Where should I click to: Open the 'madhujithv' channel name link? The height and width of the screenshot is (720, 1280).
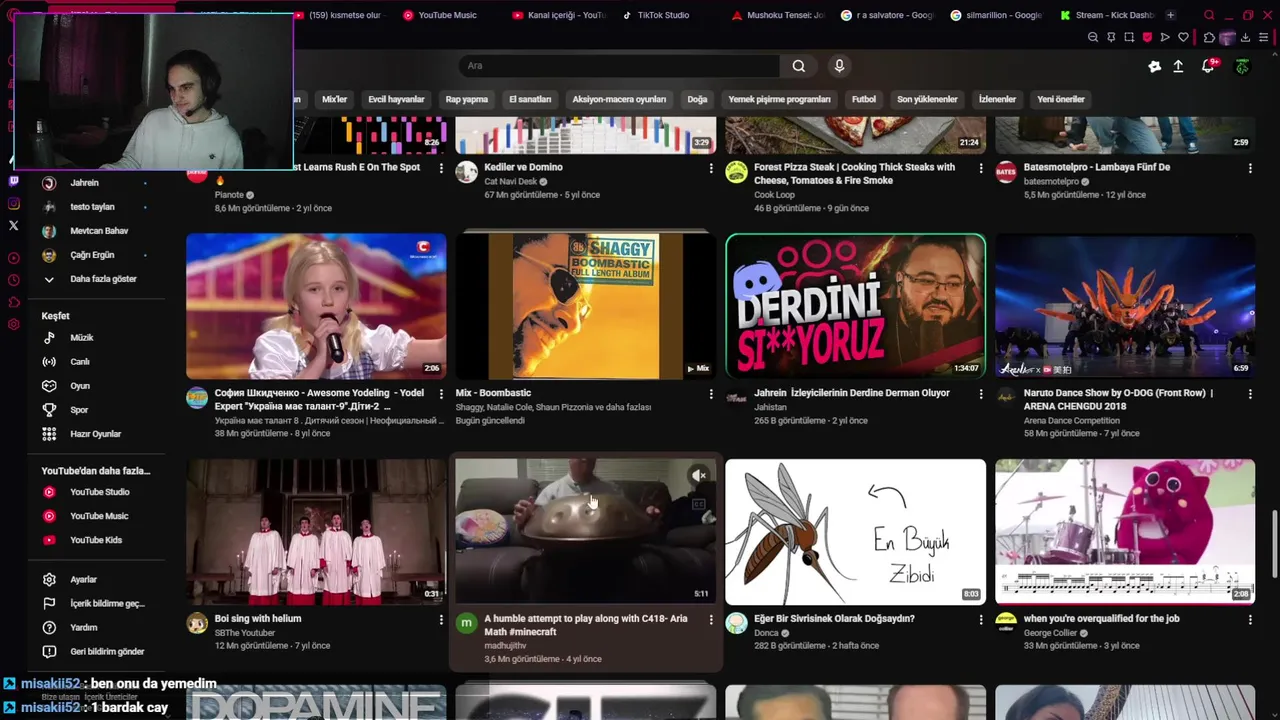pyautogui.click(x=505, y=646)
